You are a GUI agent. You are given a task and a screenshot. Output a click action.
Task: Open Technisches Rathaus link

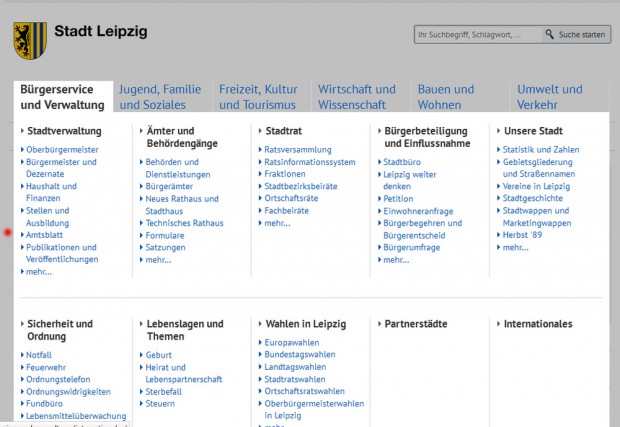point(184,223)
